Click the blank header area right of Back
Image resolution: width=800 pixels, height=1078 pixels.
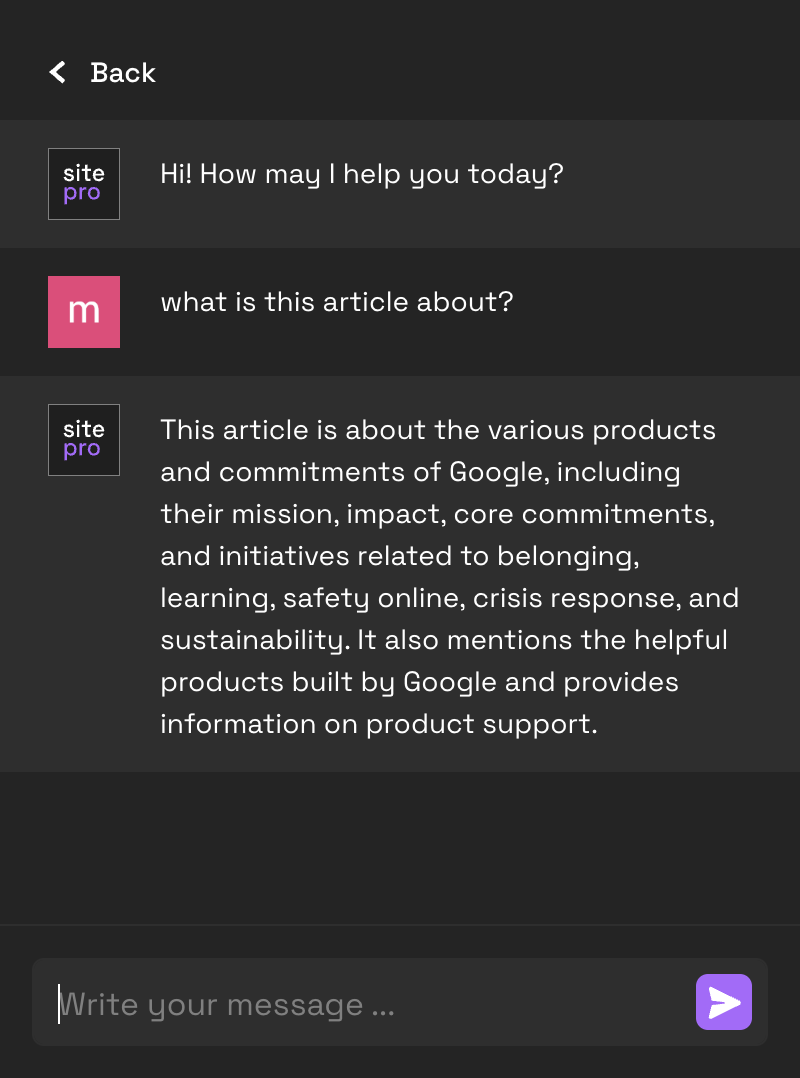[x=480, y=72]
